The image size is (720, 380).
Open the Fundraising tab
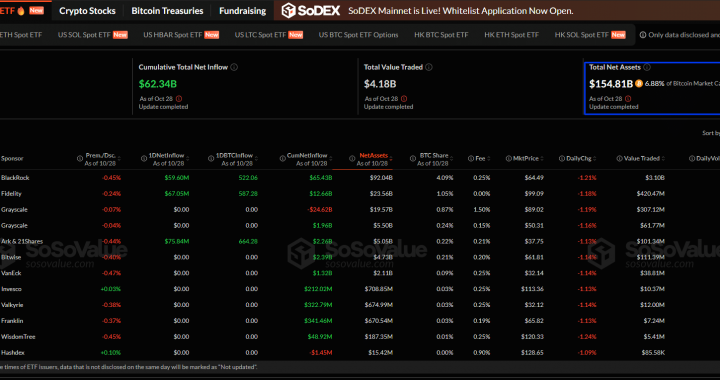(242, 11)
